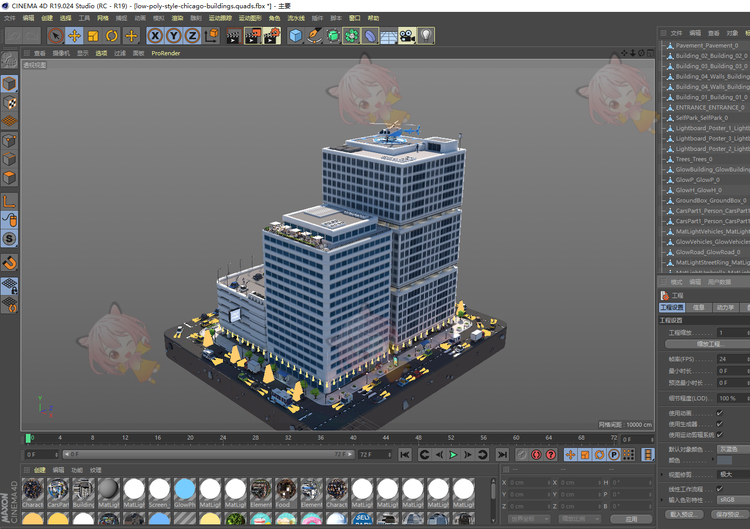The width and height of the screenshot is (750, 529).
Task: Select the spline Pen tool icon
Action: [314, 36]
